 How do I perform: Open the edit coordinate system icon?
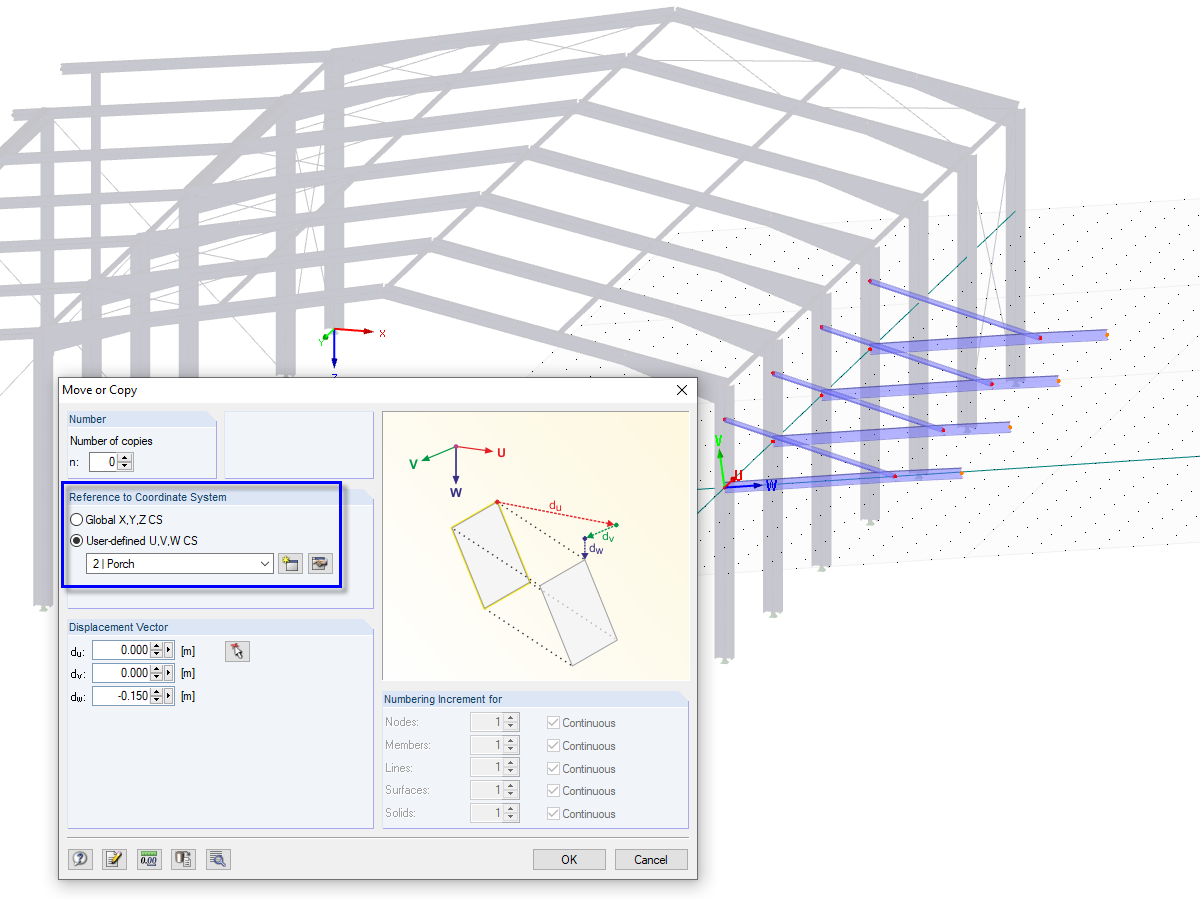point(320,563)
